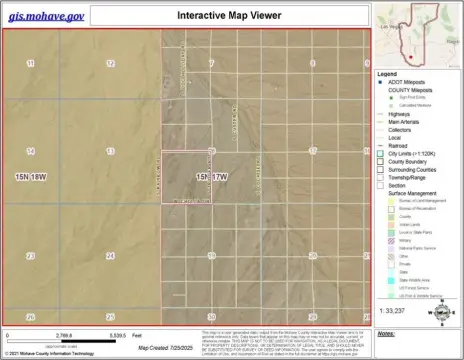Screen dimensions: 464x360
Task: Click the State Wildlife Area cyan swatch
Action: coord(391,280)
